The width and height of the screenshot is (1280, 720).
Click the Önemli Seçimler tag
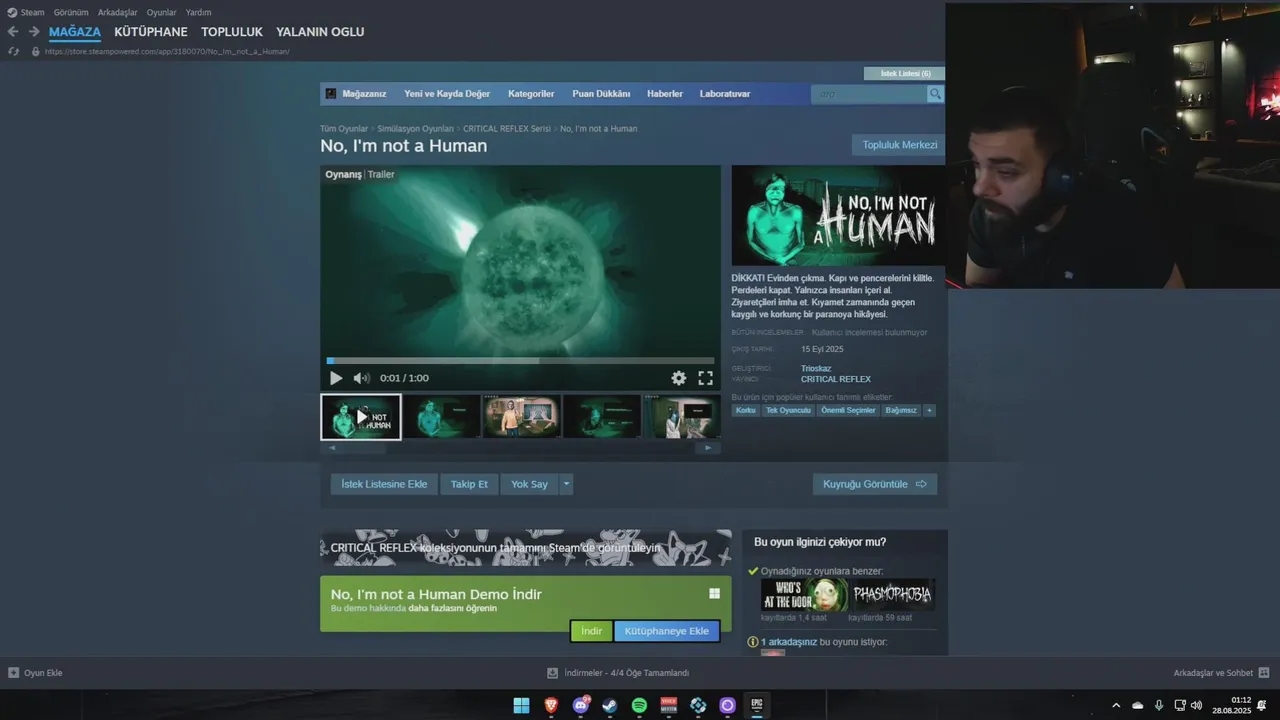pyautogui.click(x=848, y=410)
